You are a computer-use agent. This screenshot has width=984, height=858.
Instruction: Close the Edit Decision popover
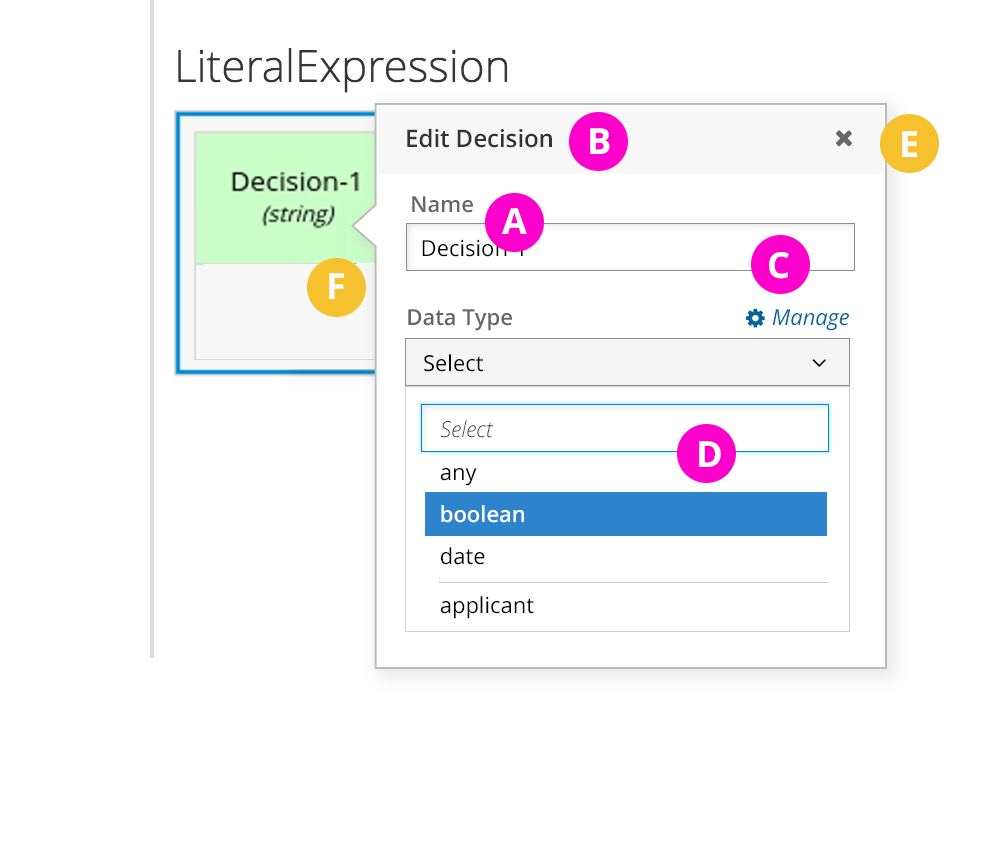[x=844, y=139]
